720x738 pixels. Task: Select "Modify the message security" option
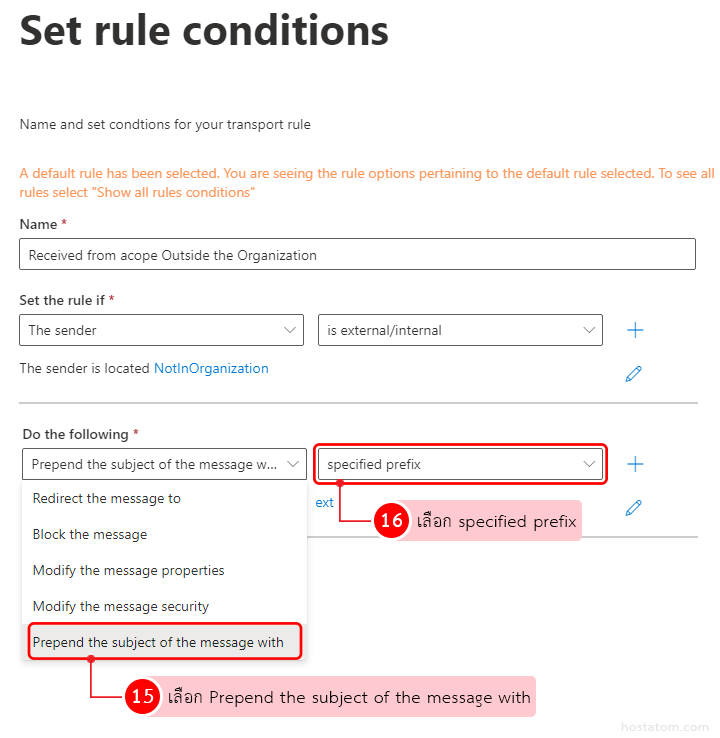(121, 606)
